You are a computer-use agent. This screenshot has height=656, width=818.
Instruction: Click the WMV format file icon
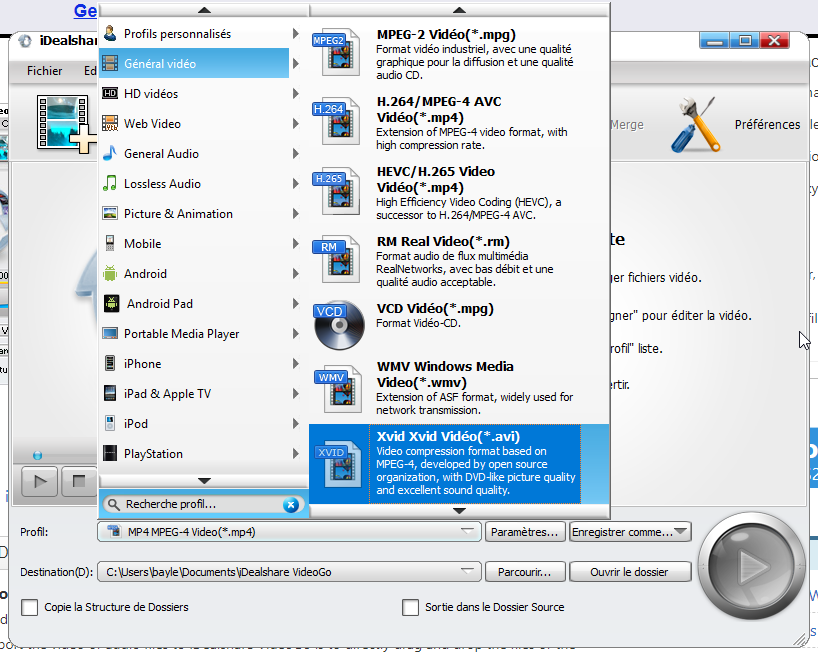[x=338, y=389]
